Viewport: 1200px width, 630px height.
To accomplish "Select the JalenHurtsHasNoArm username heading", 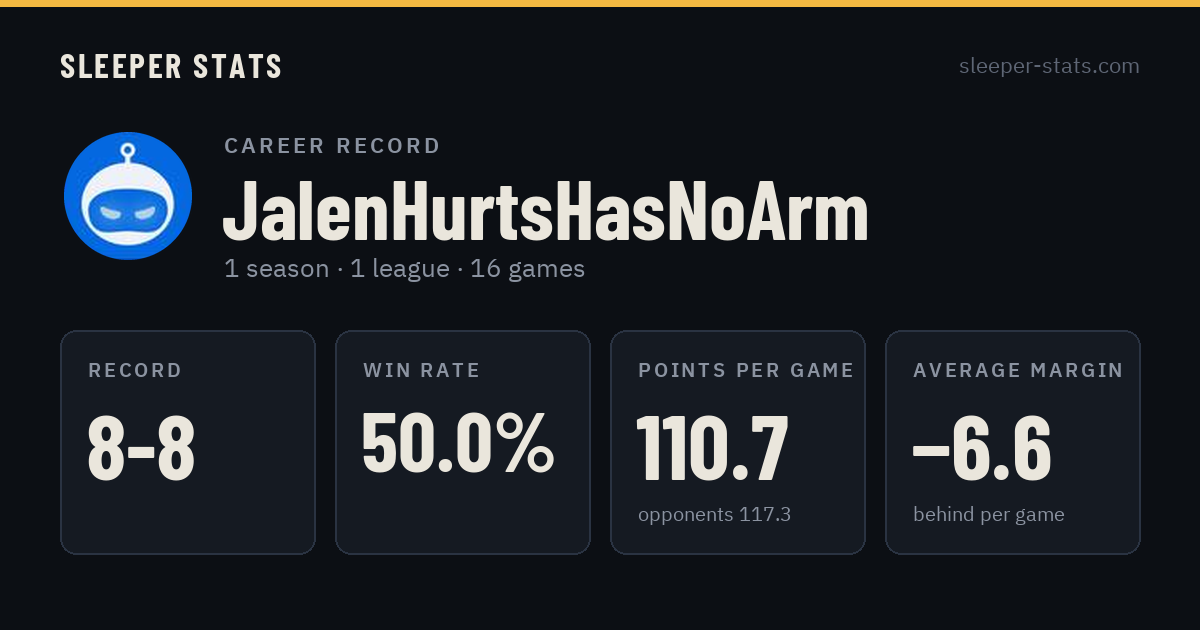I will click(x=545, y=213).
